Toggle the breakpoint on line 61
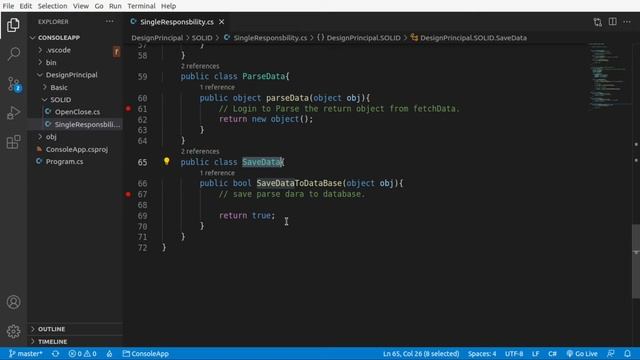Viewport: 640px width, 360px height. click(128, 109)
